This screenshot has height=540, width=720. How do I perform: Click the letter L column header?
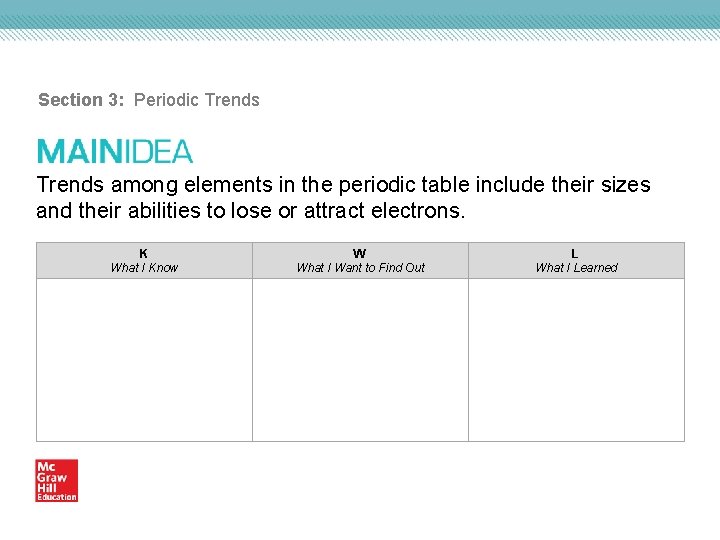tap(575, 253)
